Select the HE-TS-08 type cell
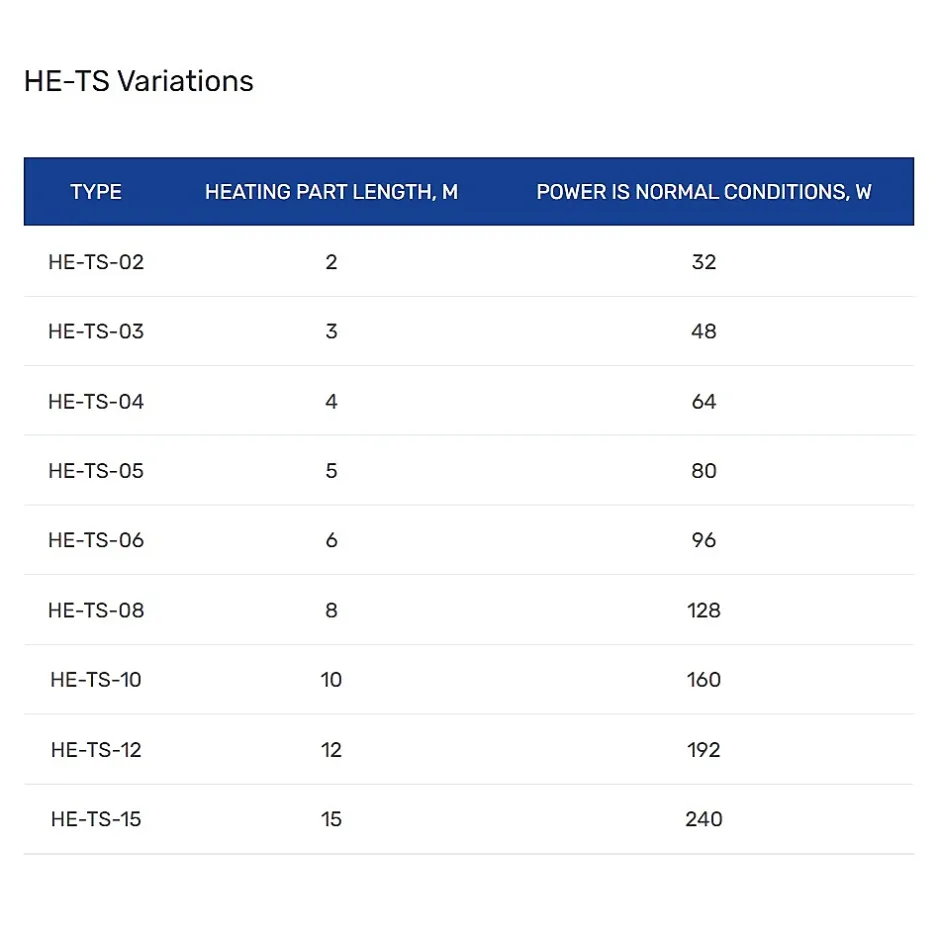The width and height of the screenshot is (940, 940). tap(96, 610)
